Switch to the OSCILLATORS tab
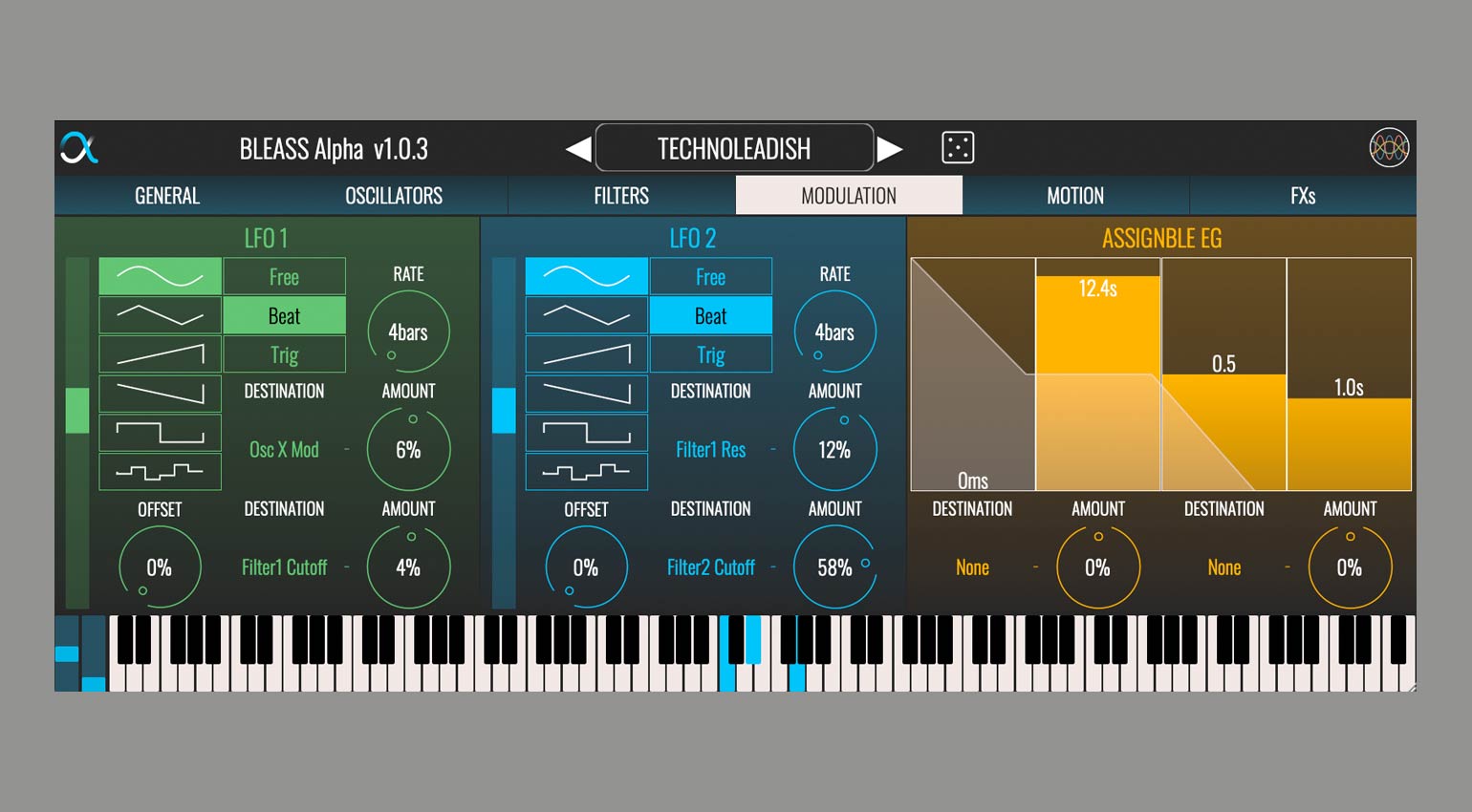 pyautogui.click(x=394, y=196)
